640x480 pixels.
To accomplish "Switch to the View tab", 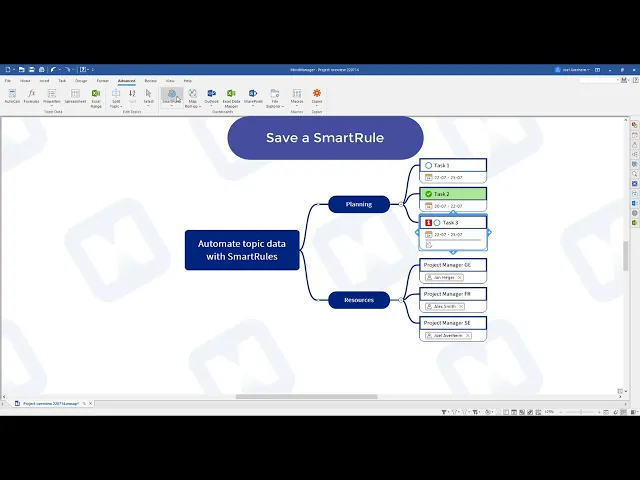I will tap(170, 81).
